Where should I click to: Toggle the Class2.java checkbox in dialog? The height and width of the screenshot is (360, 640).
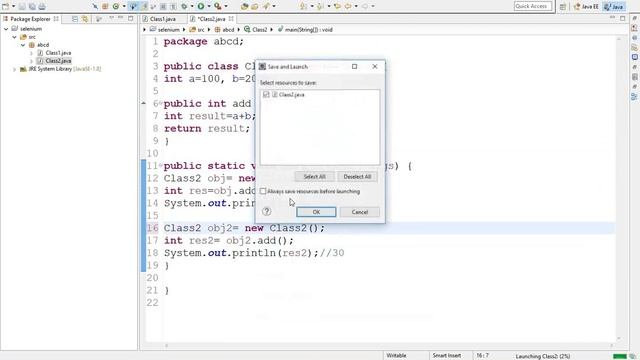click(266, 95)
